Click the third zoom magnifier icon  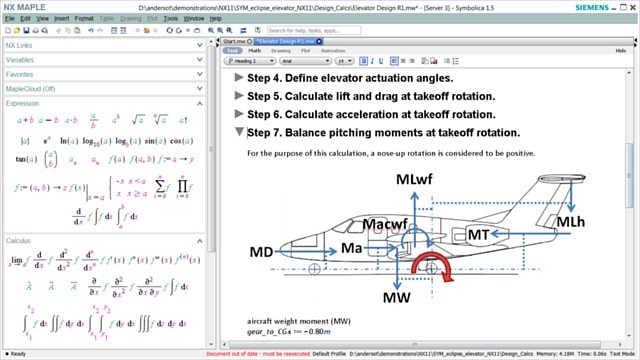[229, 31]
